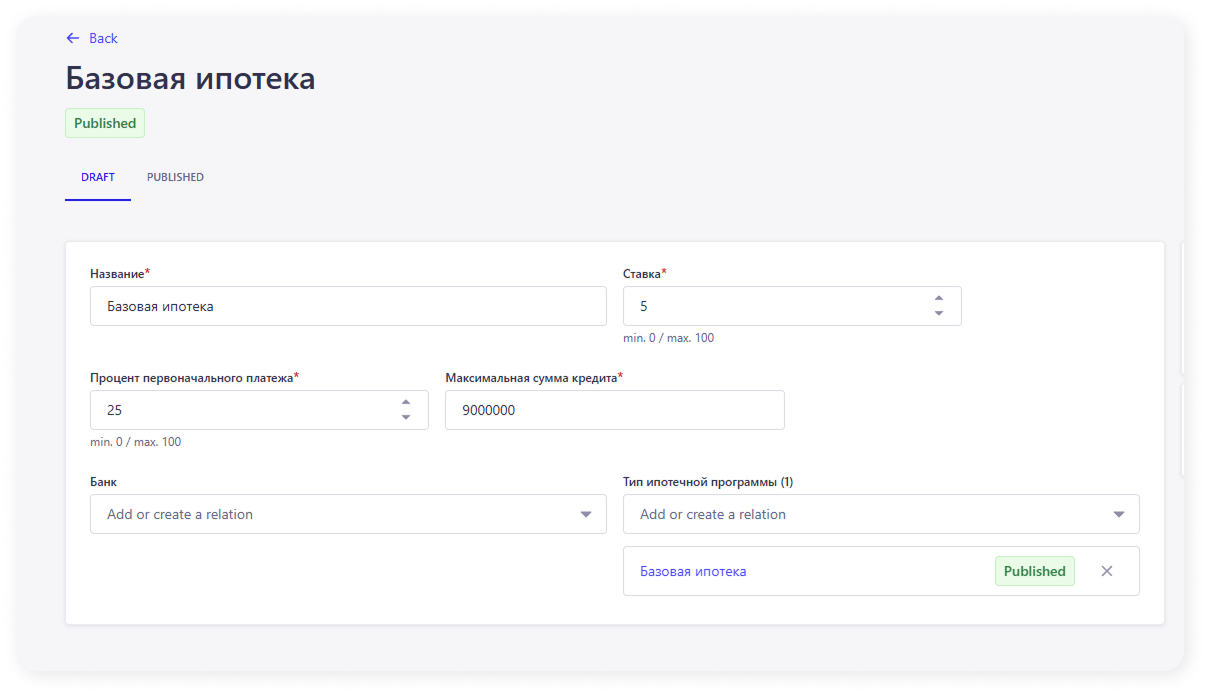
Task: Click the back arrow icon
Action: (72, 38)
